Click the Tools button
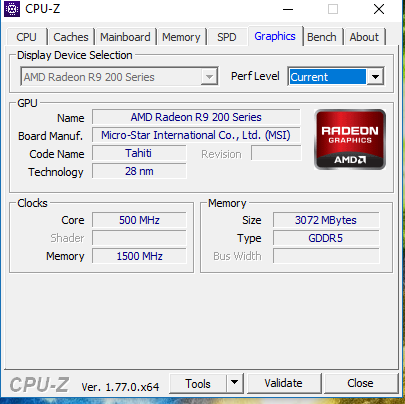Viewport: 405px width, 404px height. [198, 383]
